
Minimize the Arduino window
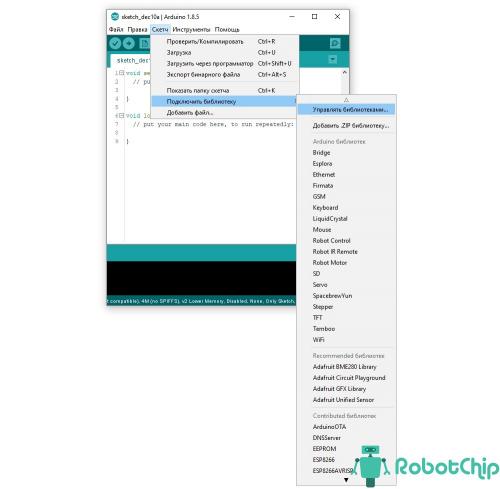(292, 17)
